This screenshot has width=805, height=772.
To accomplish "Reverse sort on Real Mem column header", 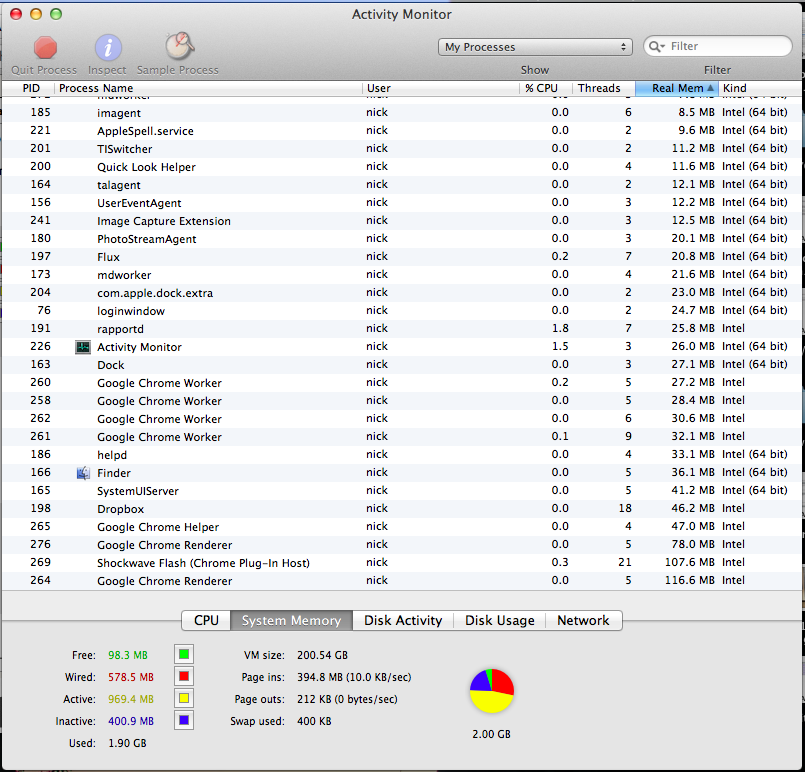I will (x=677, y=88).
